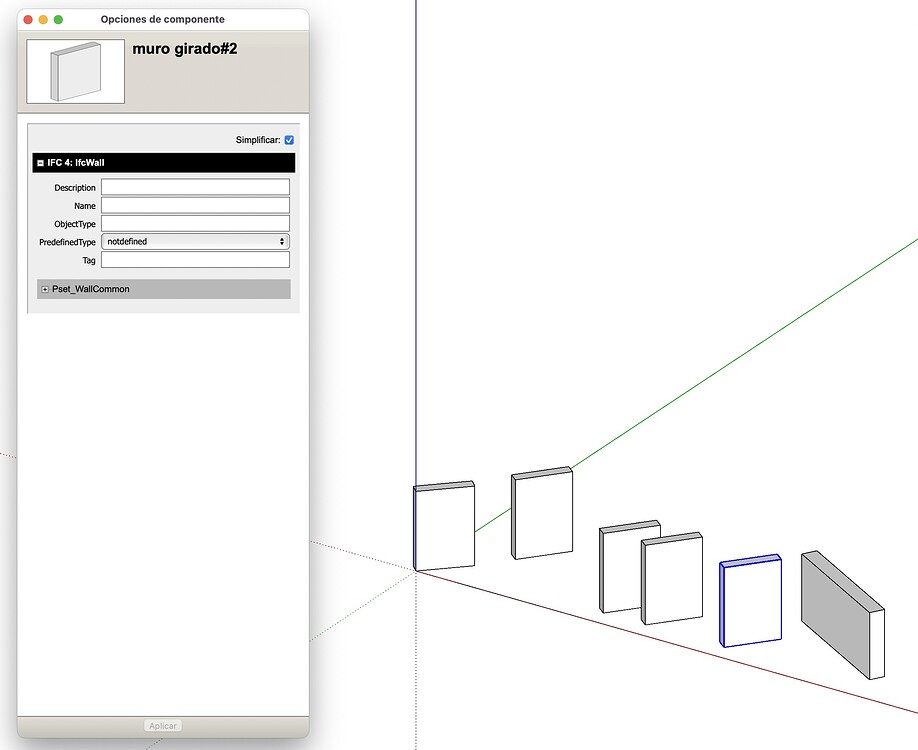
Task: Select the leftmost wall component in the viewport
Action: coord(443,525)
